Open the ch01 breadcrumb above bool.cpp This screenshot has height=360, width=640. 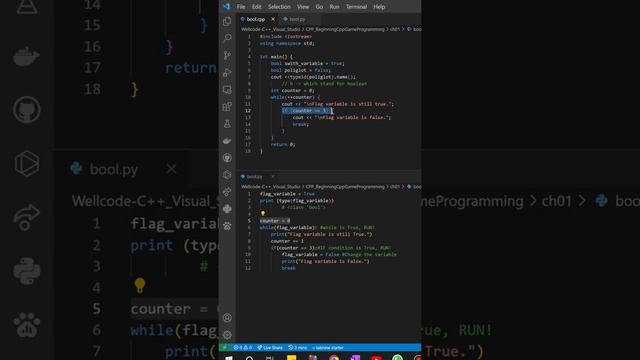click(x=395, y=29)
